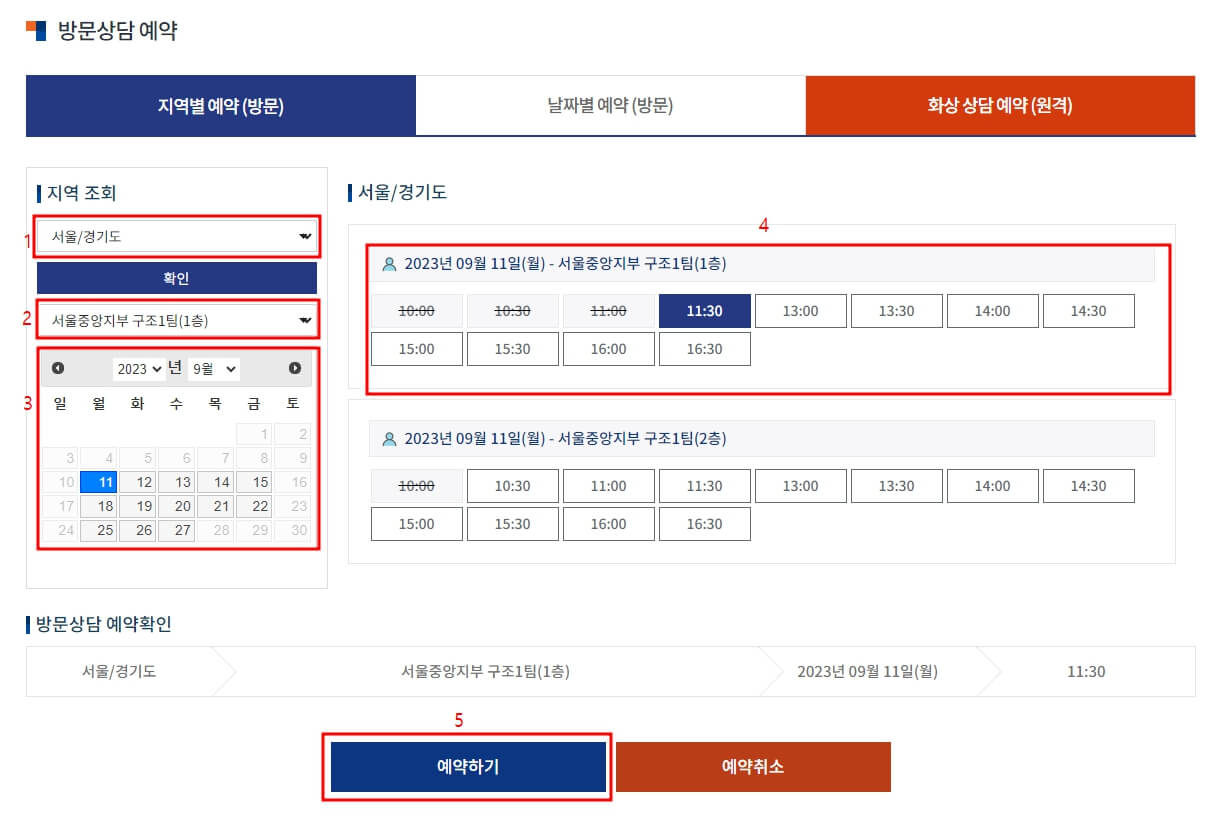This screenshot has width=1218, height=825.
Task: Open the 9월 month dropdown
Action: click(212, 368)
